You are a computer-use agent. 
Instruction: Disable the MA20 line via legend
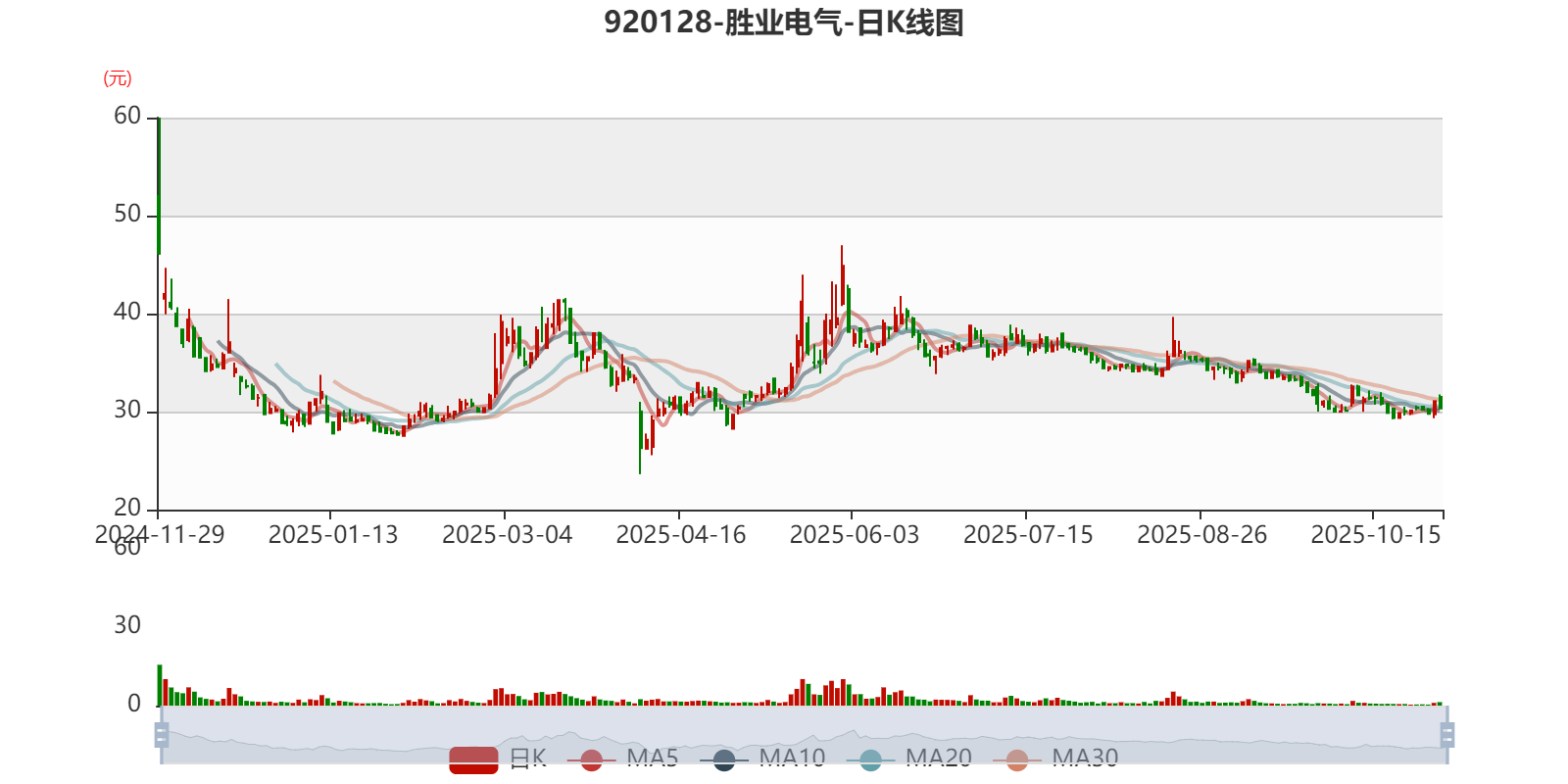pyautogui.click(x=909, y=759)
